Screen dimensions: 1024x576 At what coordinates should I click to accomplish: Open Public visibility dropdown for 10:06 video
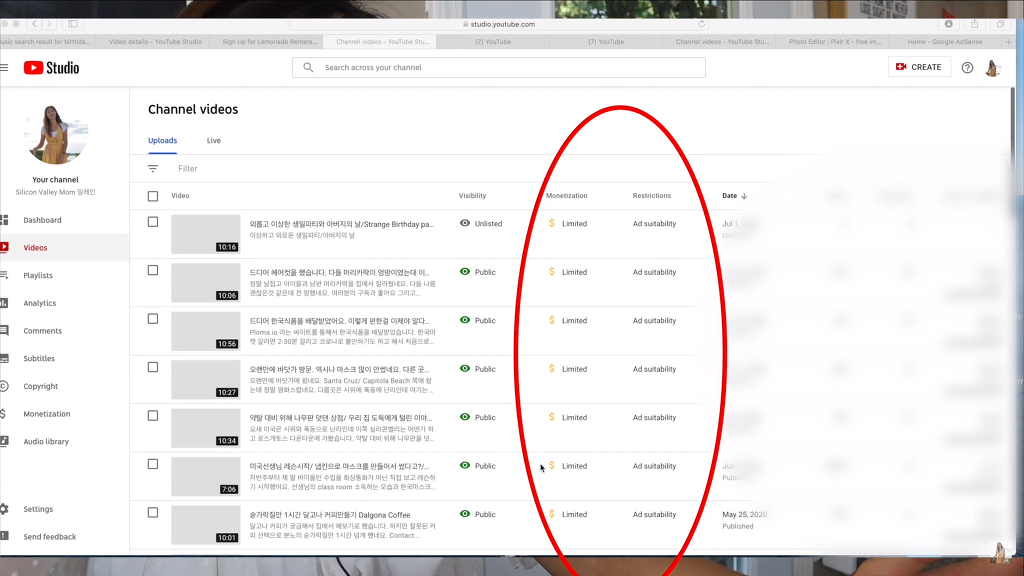click(477, 272)
